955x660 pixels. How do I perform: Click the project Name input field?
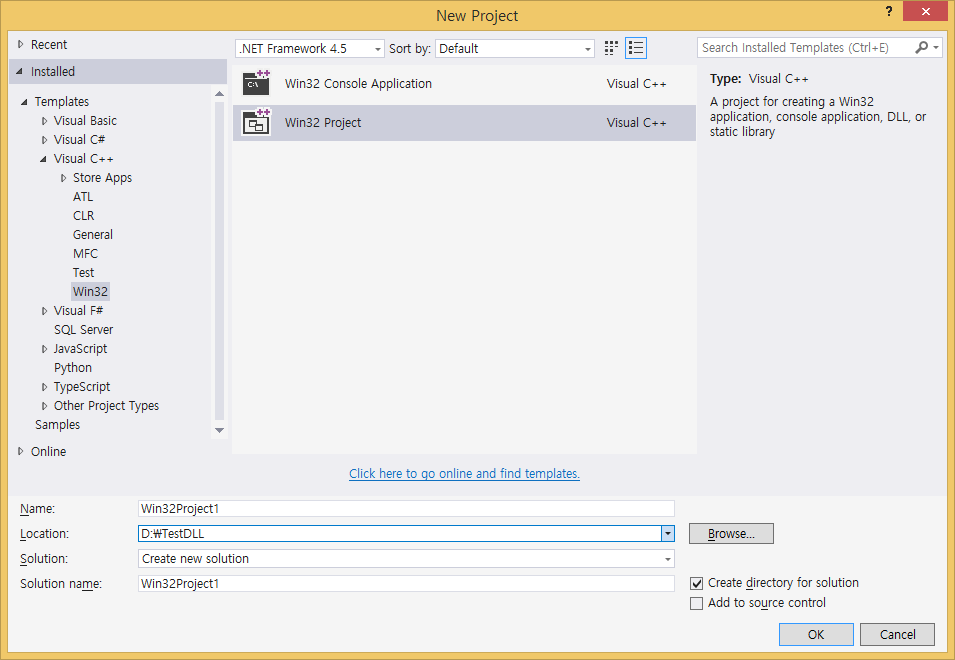point(406,508)
